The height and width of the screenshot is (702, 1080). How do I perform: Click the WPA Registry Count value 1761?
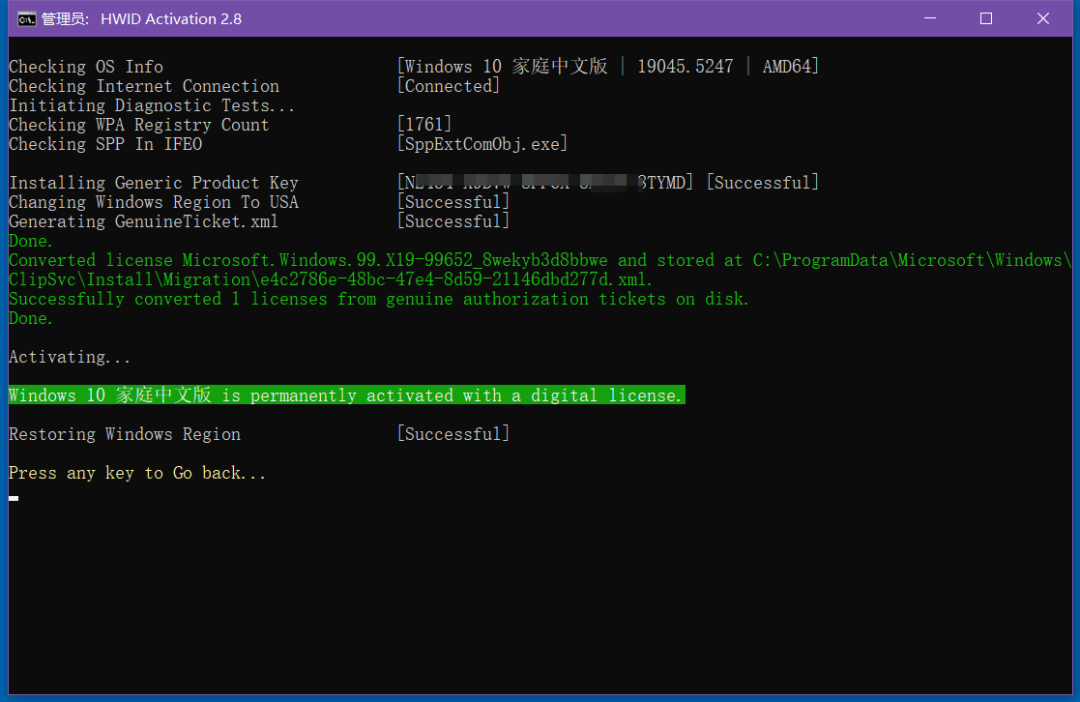pyautogui.click(x=424, y=125)
